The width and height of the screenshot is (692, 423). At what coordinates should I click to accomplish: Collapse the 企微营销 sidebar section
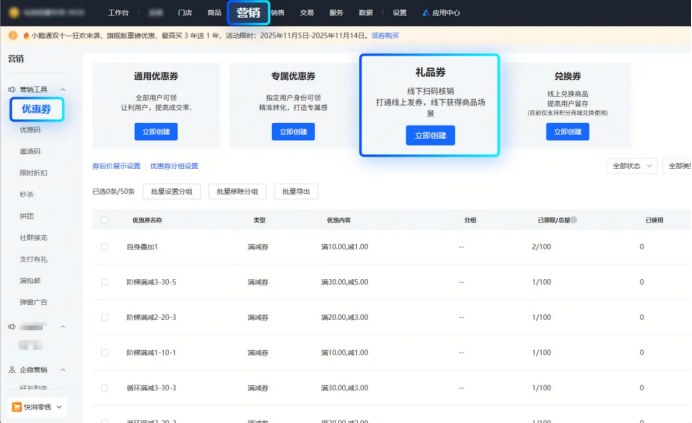[x=63, y=370]
